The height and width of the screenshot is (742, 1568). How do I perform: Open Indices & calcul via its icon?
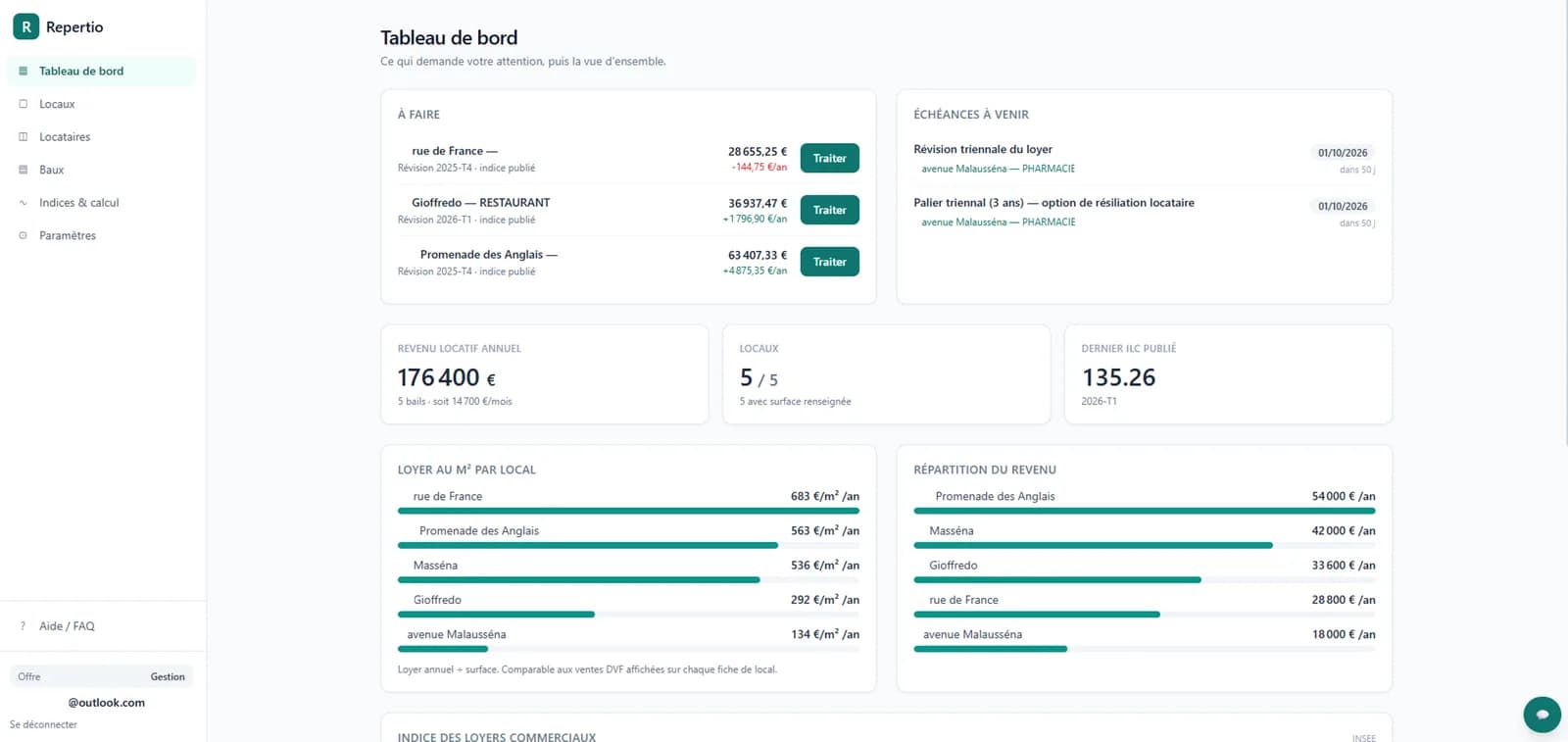[24, 203]
